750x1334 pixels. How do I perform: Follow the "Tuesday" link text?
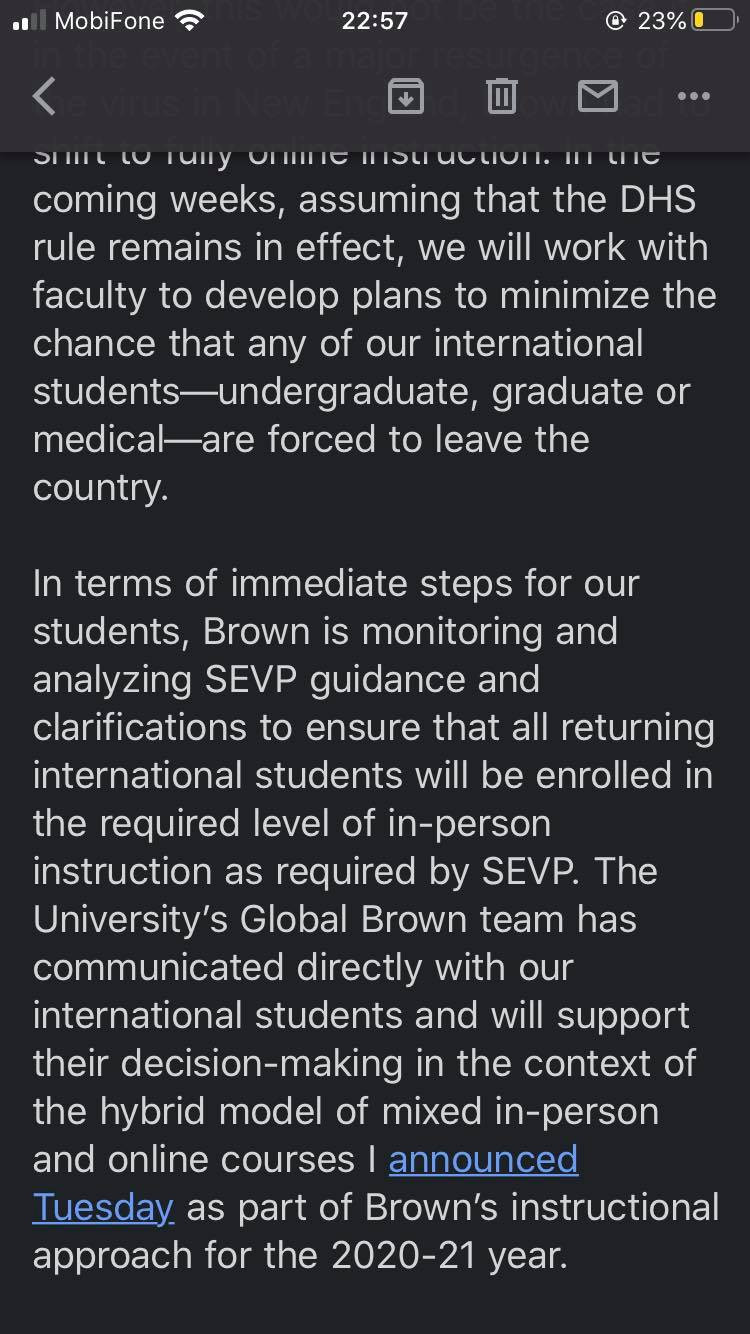103,1207
